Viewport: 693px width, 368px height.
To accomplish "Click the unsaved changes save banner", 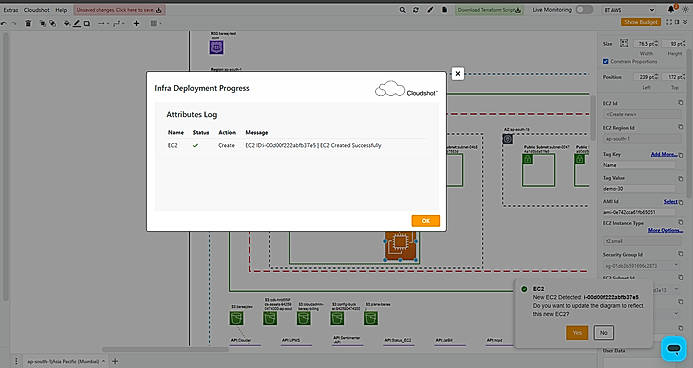I will [119, 10].
